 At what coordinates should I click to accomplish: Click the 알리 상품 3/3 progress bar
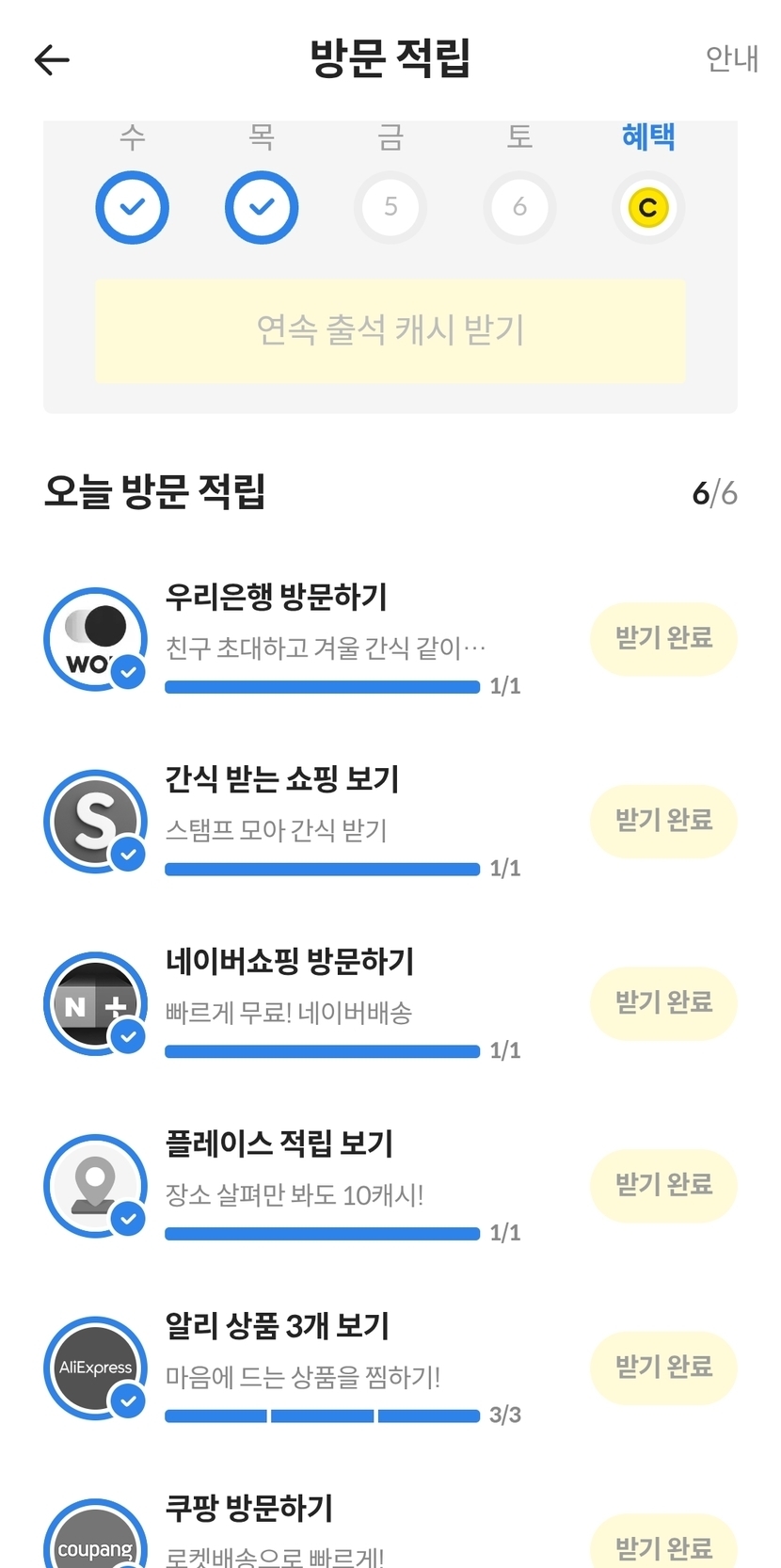pyautogui.click(x=322, y=1416)
